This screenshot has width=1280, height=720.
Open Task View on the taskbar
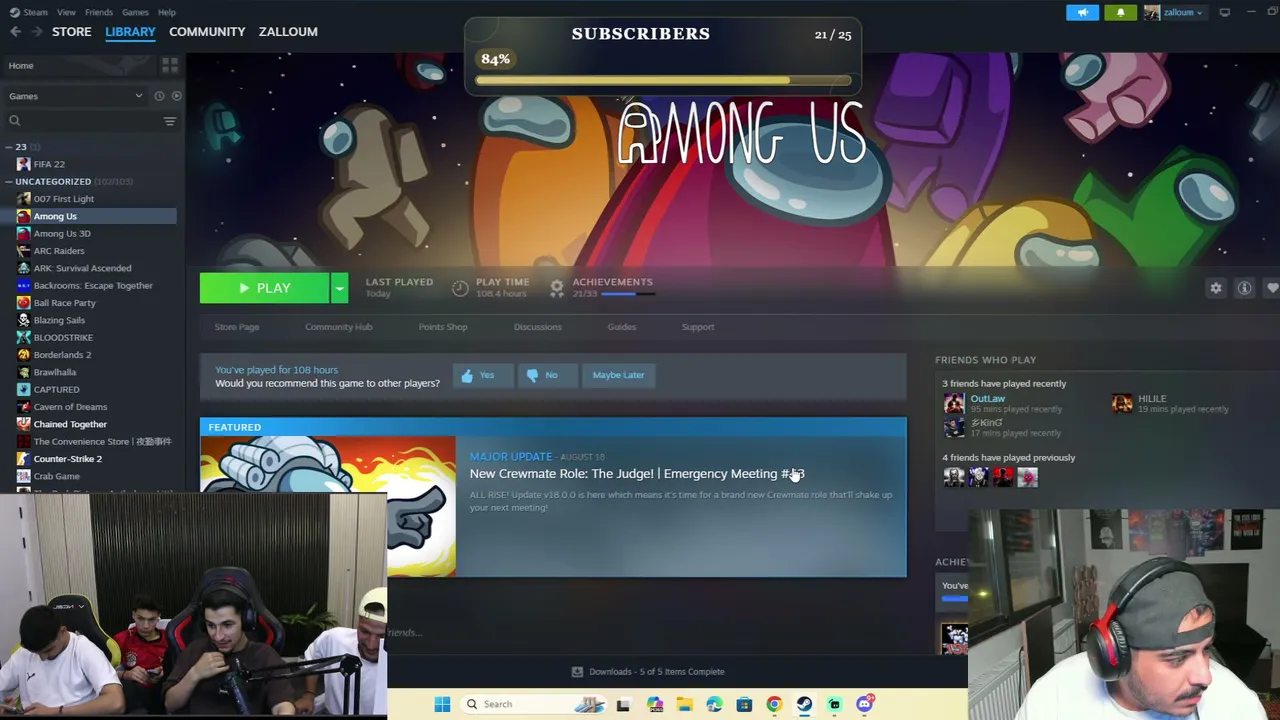point(623,704)
